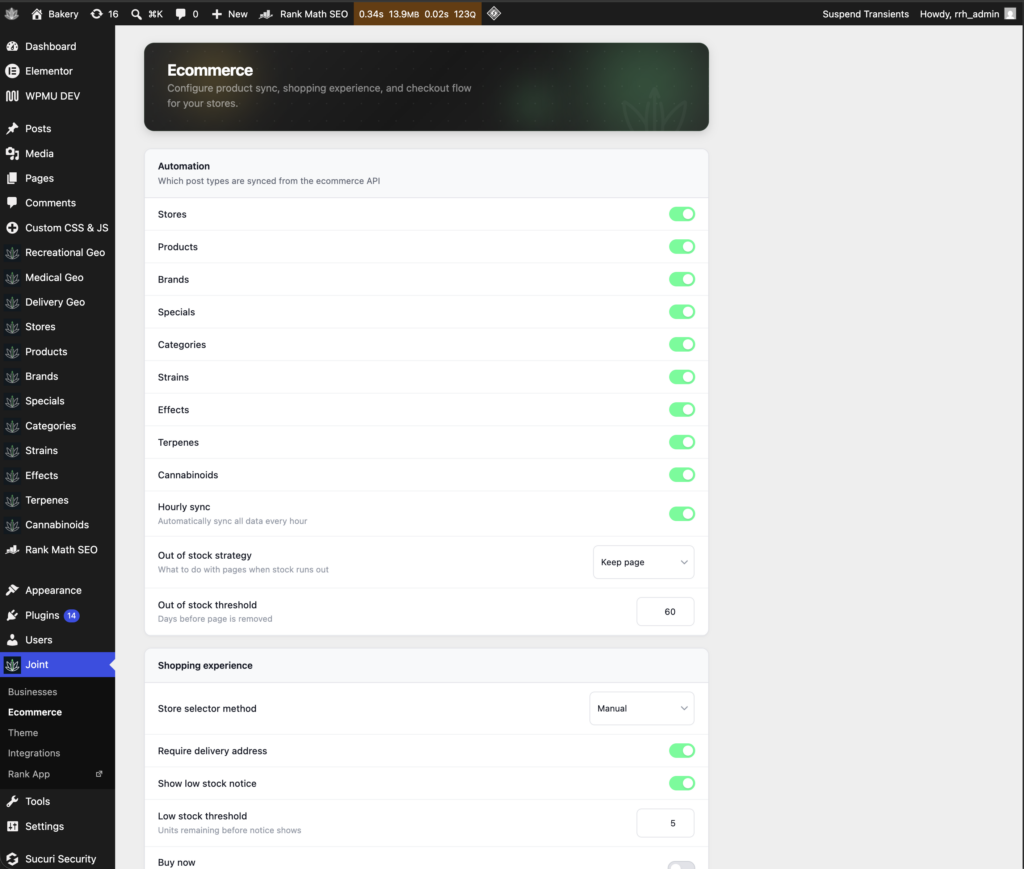Click the Plugins update count badge 14
This screenshot has height=869, width=1024.
[72, 616]
